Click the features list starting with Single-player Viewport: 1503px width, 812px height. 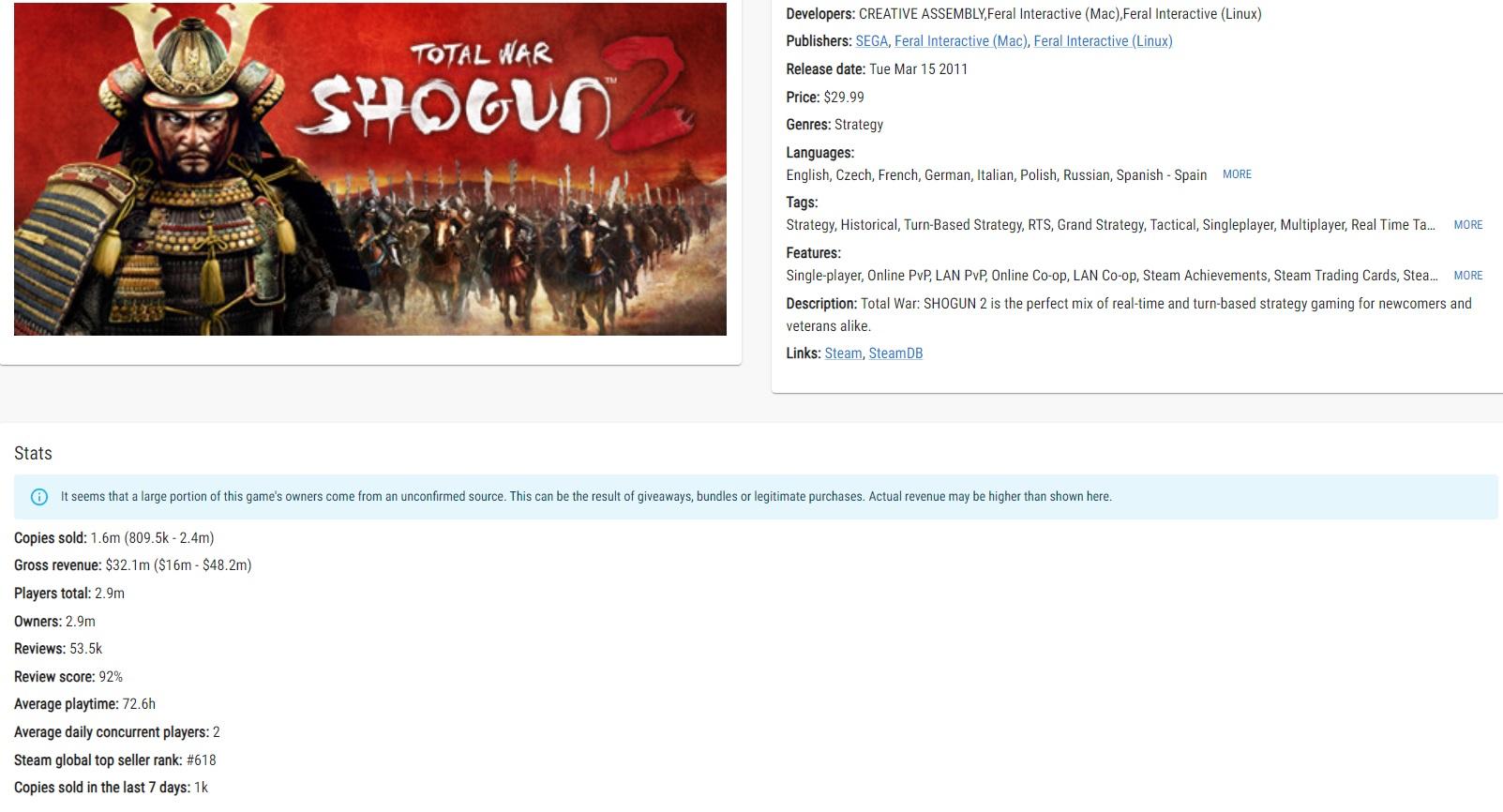[x=1112, y=276]
